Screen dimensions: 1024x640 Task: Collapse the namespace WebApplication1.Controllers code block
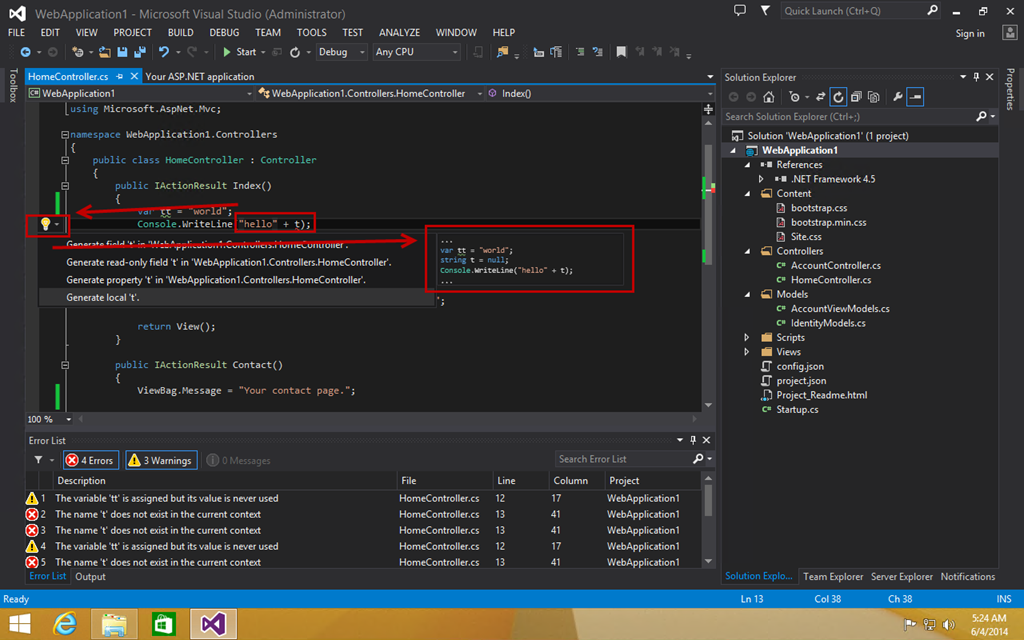pos(65,135)
